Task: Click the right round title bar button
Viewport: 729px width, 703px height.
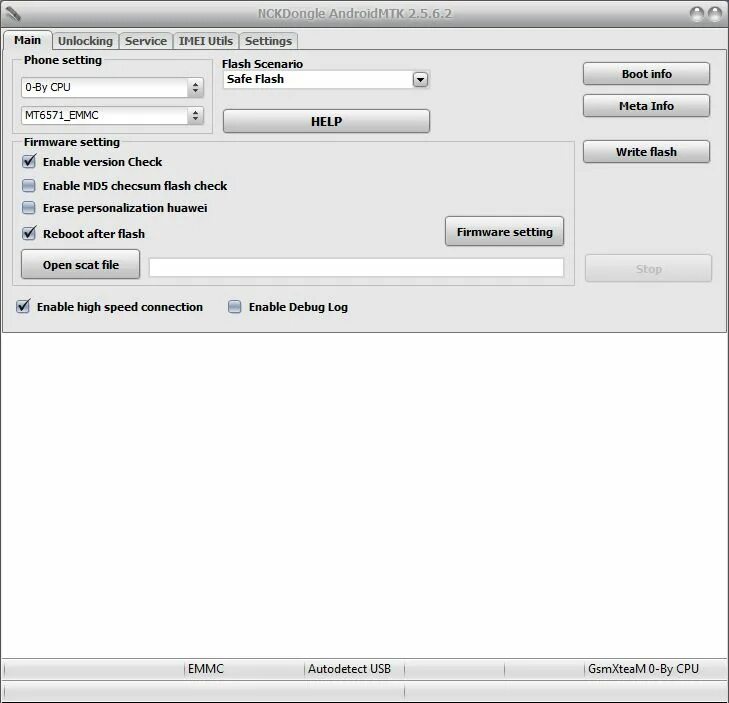Action: click(715, 14)
